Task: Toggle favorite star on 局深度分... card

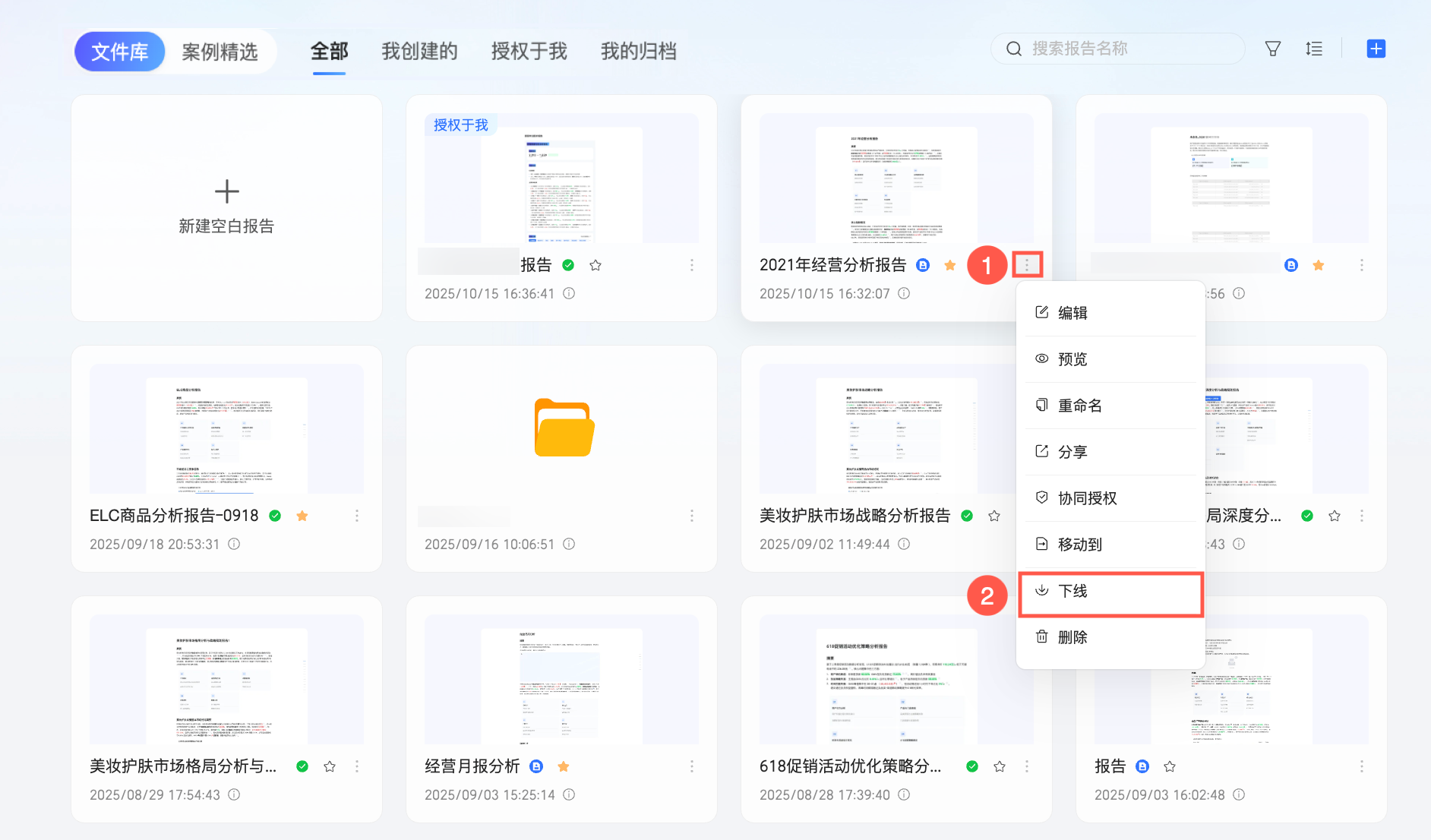Action: 1335,516
